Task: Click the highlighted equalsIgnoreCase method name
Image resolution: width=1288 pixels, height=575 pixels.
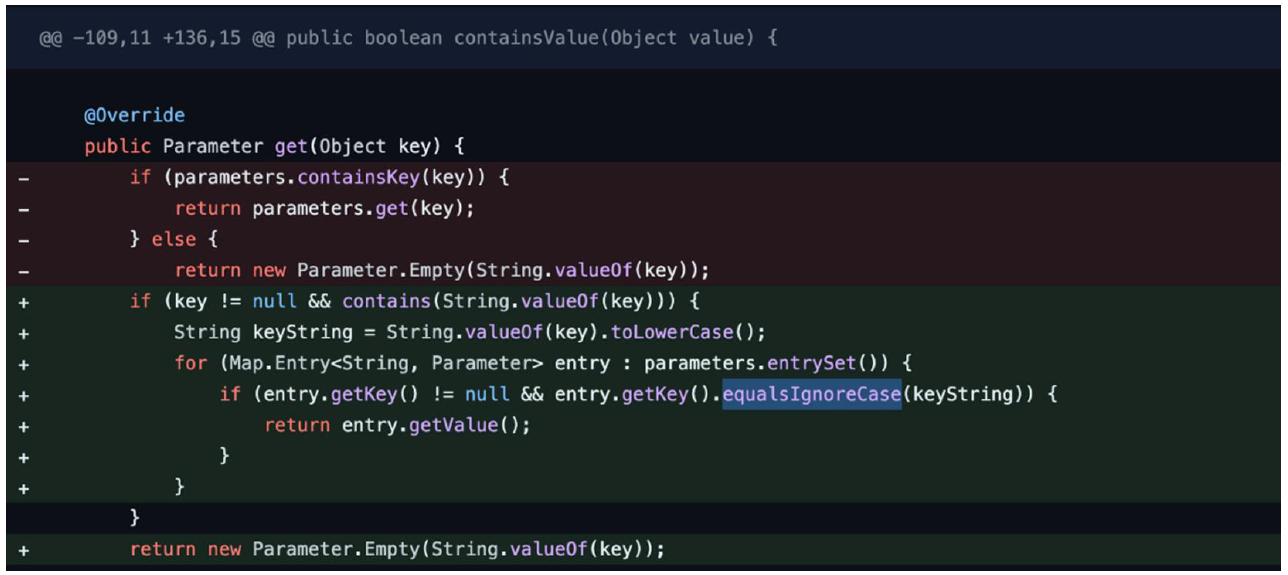Action: tap(812, 394)
